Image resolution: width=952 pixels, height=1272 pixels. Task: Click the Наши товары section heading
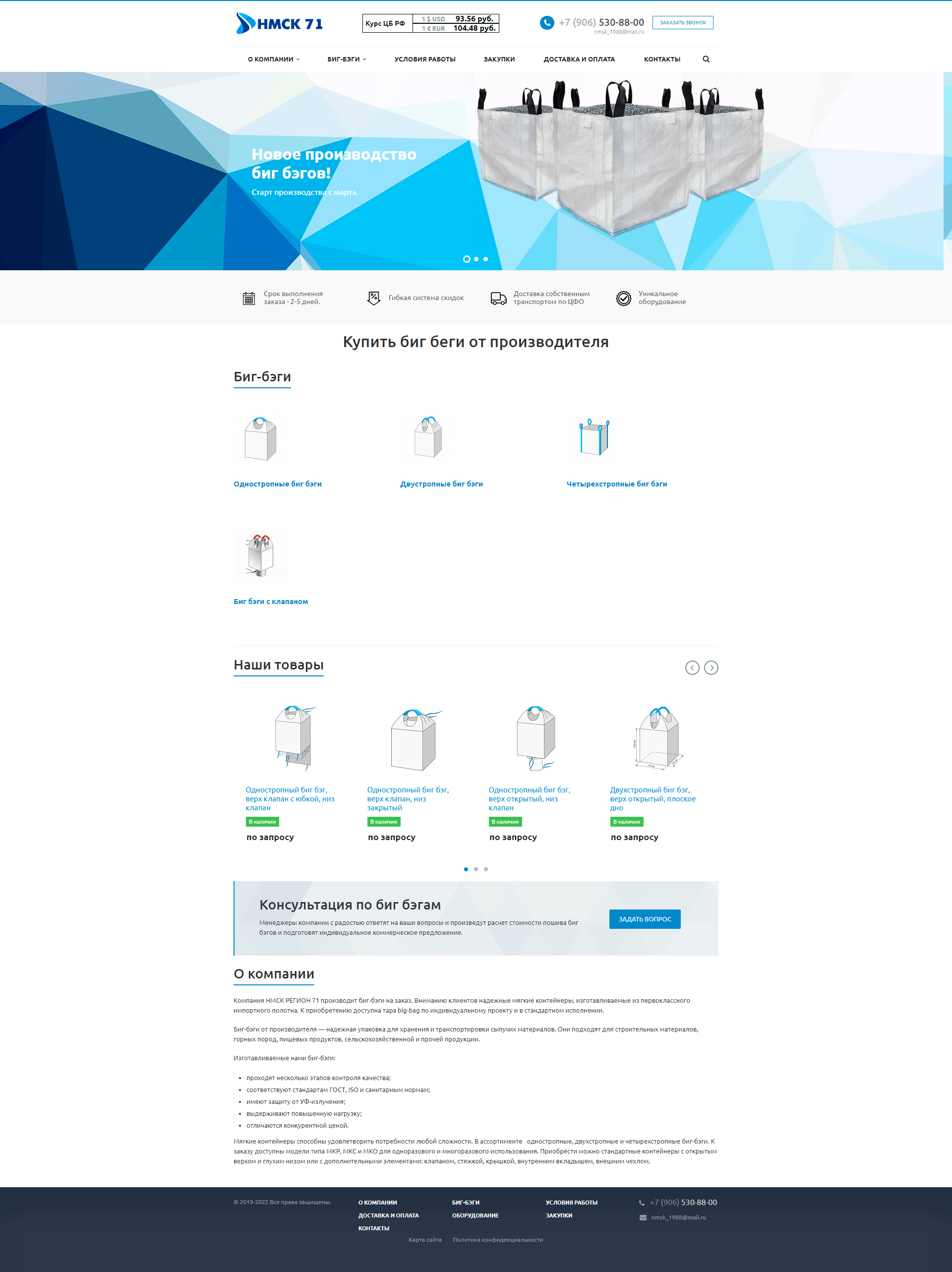tap(278, 665)
